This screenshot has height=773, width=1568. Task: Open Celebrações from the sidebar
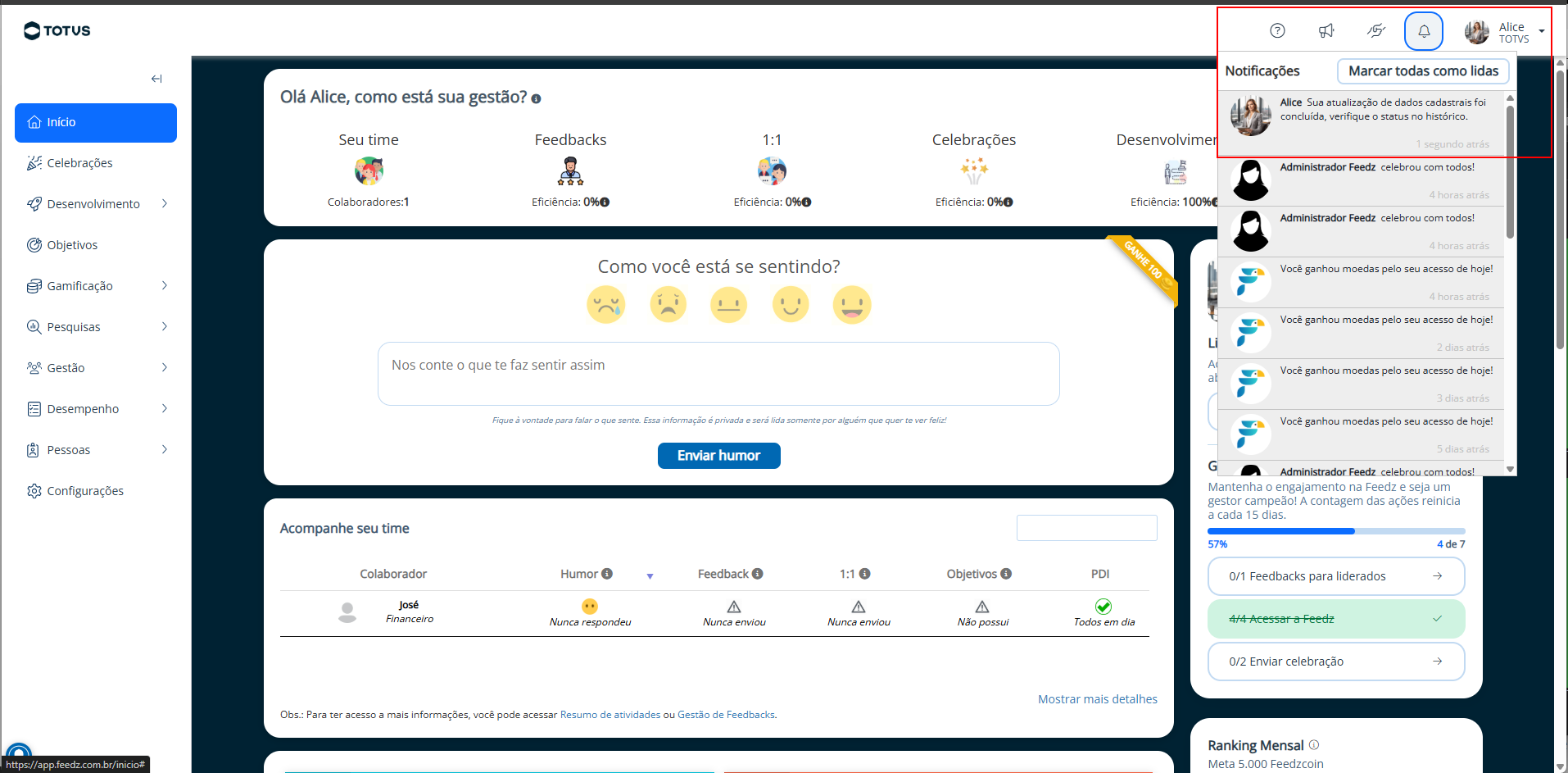(96, 163)
